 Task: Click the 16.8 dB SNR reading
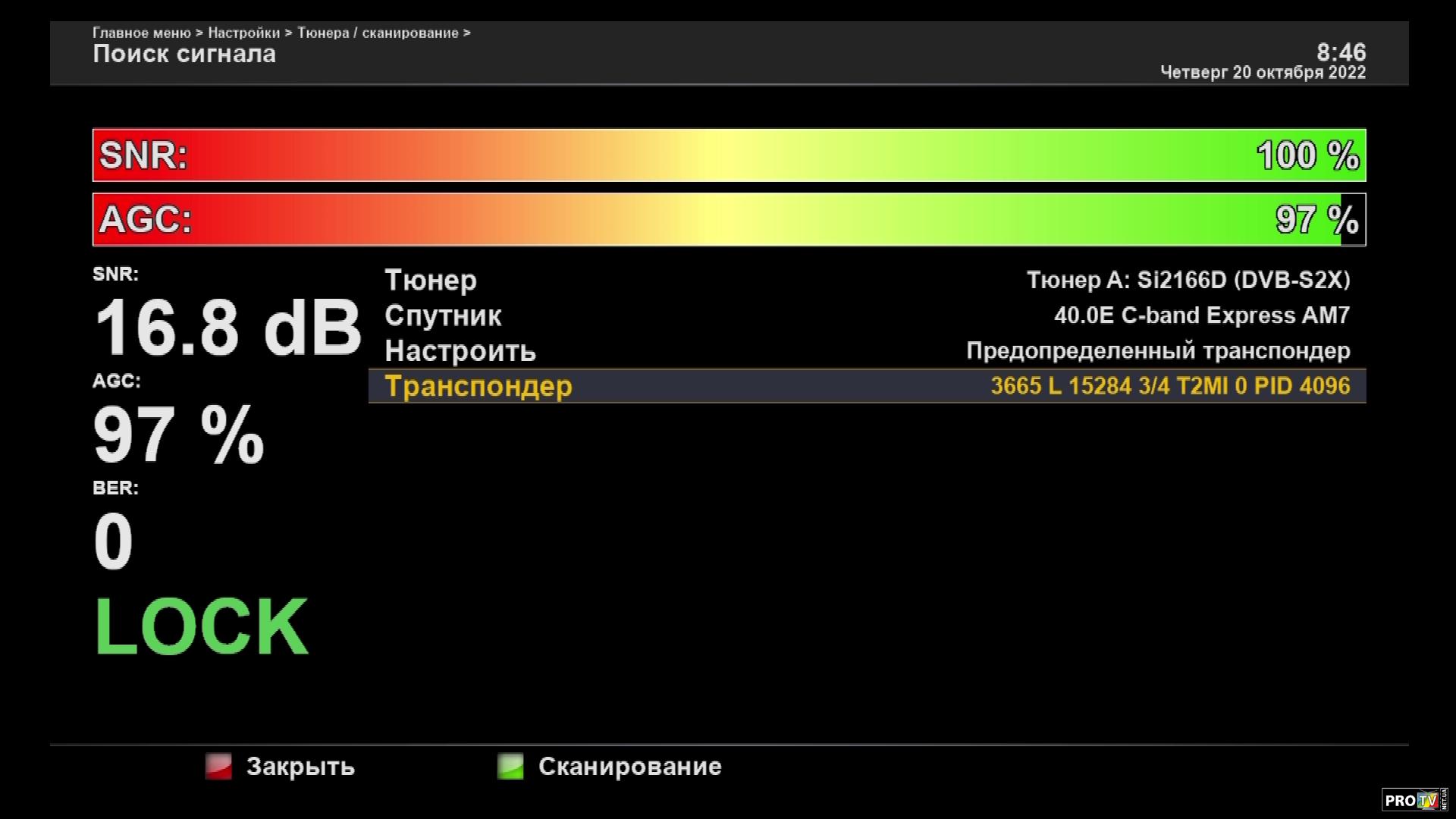(x=227, y=328)
